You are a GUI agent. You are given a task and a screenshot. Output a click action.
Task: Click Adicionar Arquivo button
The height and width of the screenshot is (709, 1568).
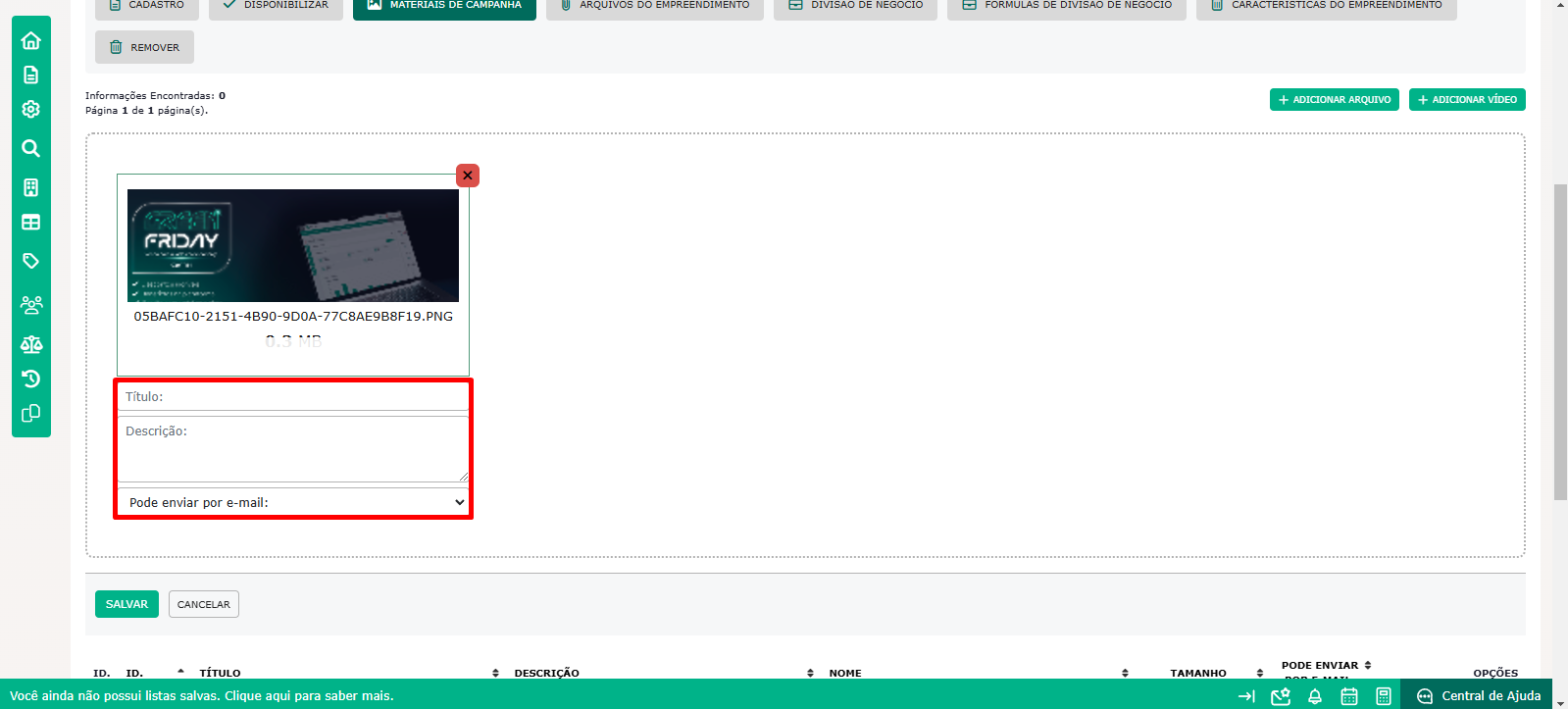click(x=1335, y=100)
